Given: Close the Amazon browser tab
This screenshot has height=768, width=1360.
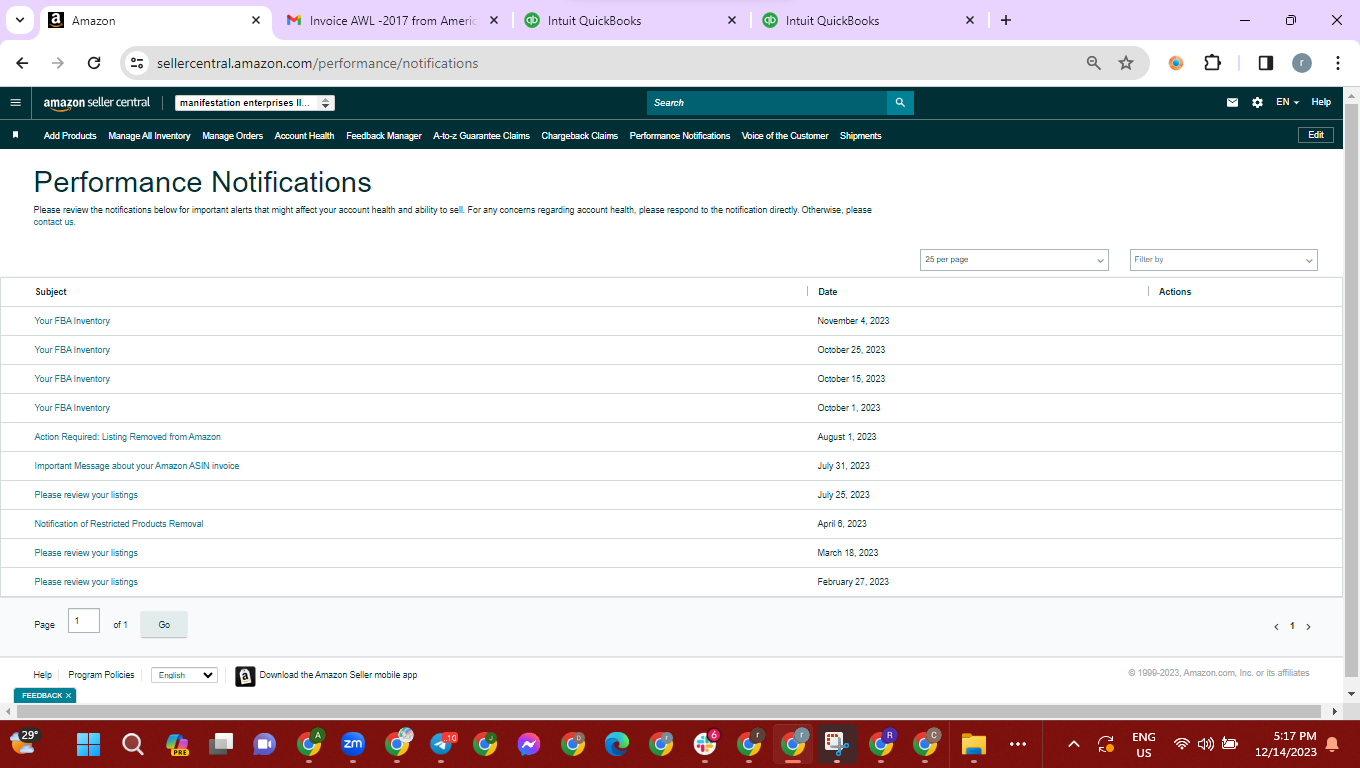Looking at the screenshot, I should pyautogui.click(x=256, y=20).
